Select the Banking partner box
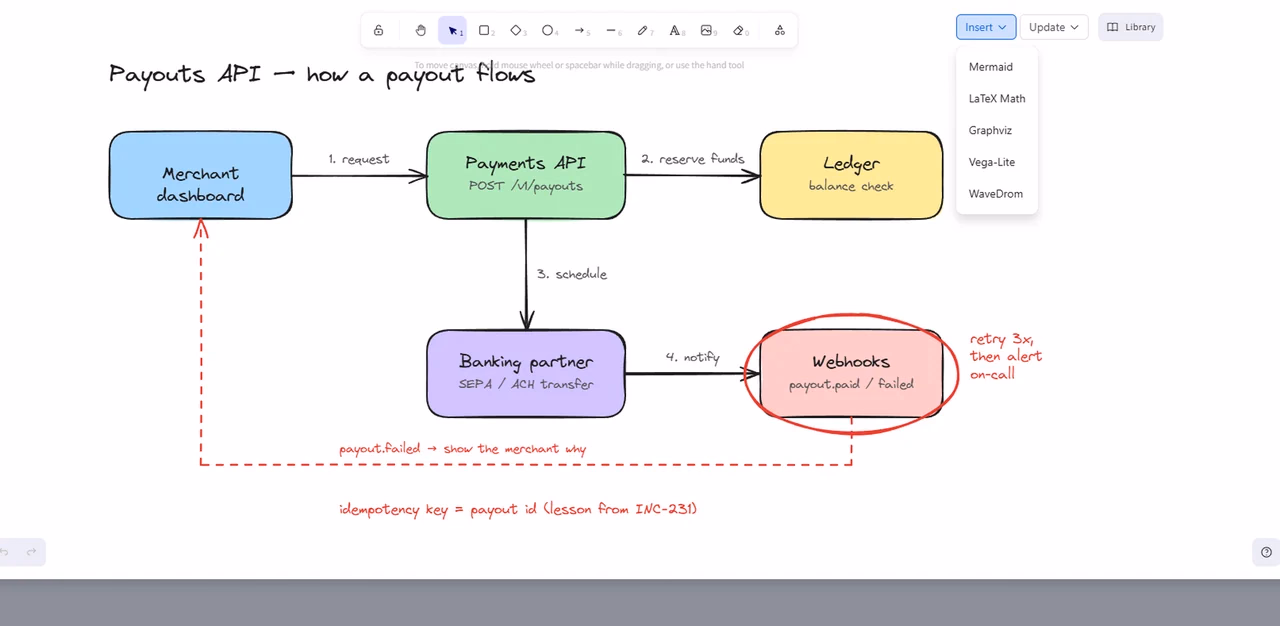This screenshot has height=626, width=1280. click(x=526, y=373)
